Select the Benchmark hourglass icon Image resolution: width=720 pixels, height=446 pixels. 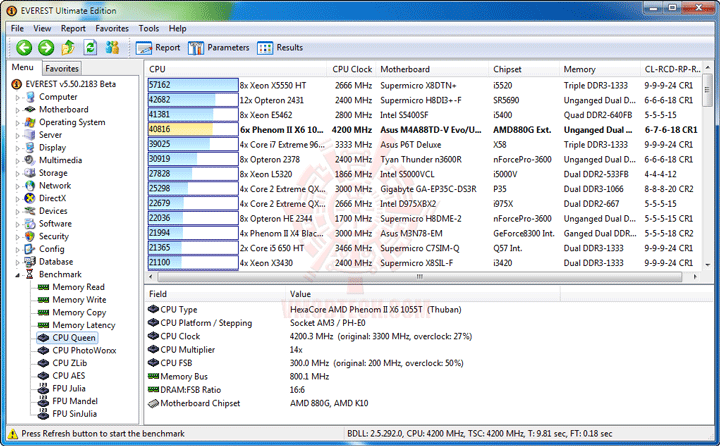click(30, 274)
